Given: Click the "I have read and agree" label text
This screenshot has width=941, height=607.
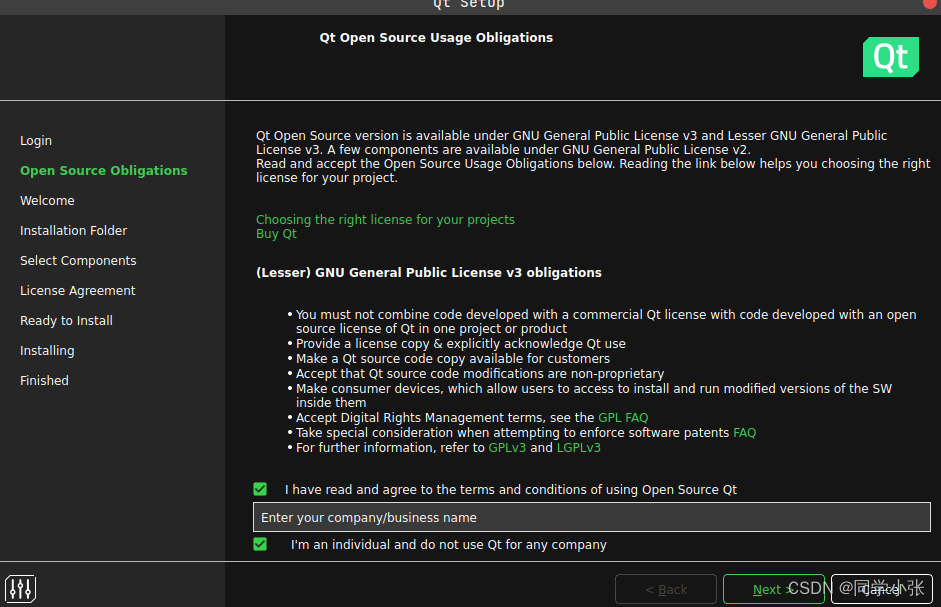Looking at the screenshot, I should pos(511,490).
